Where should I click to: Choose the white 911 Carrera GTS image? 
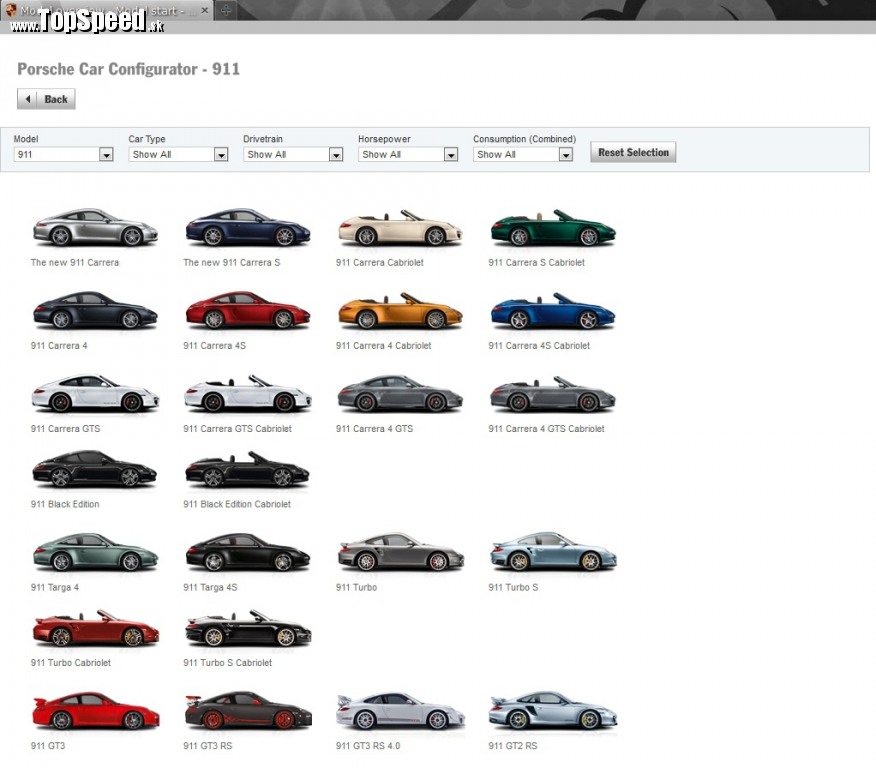(95, 393)
